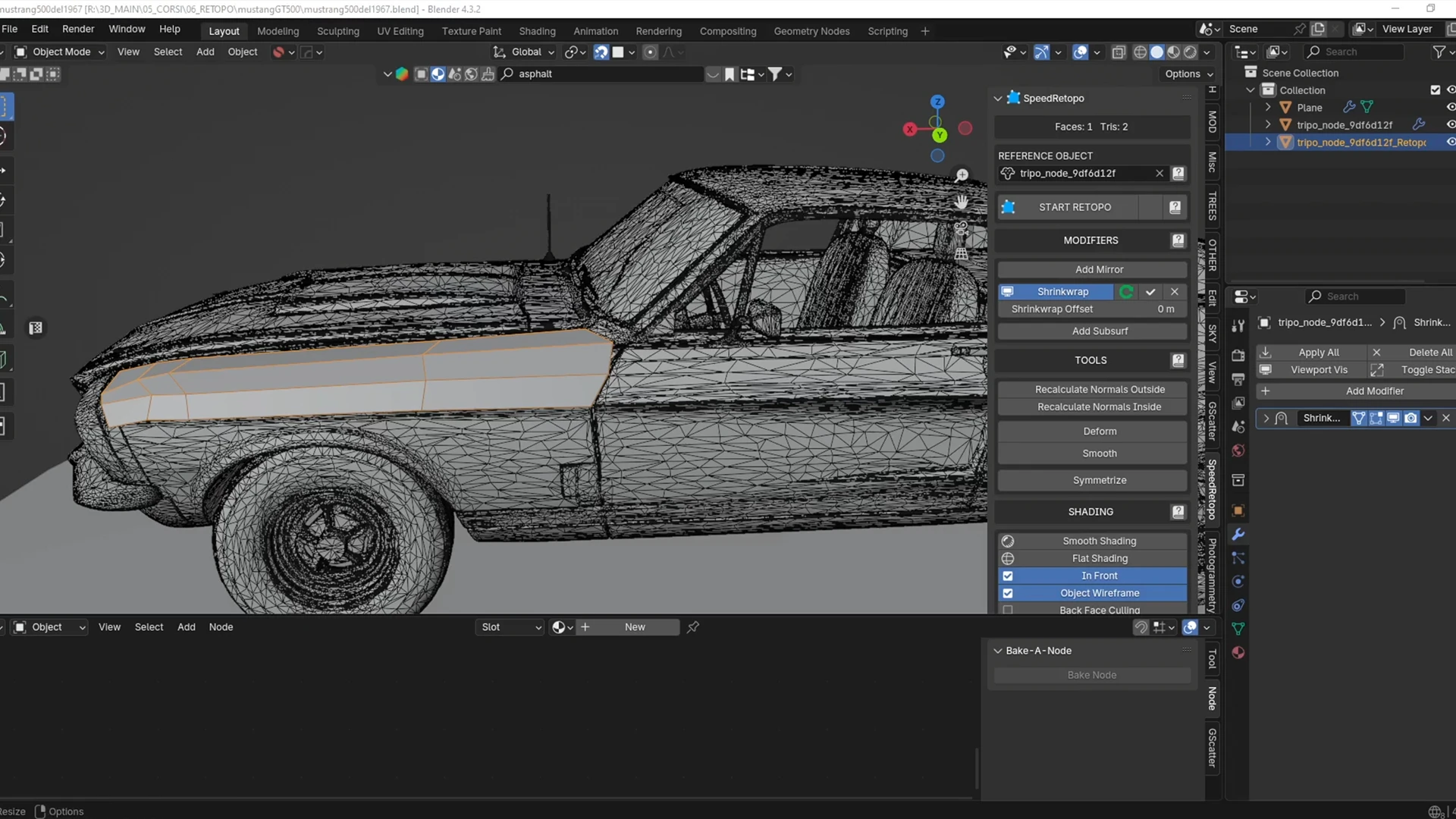Expand the Shrinkwrap modifier in properties

1266,419
